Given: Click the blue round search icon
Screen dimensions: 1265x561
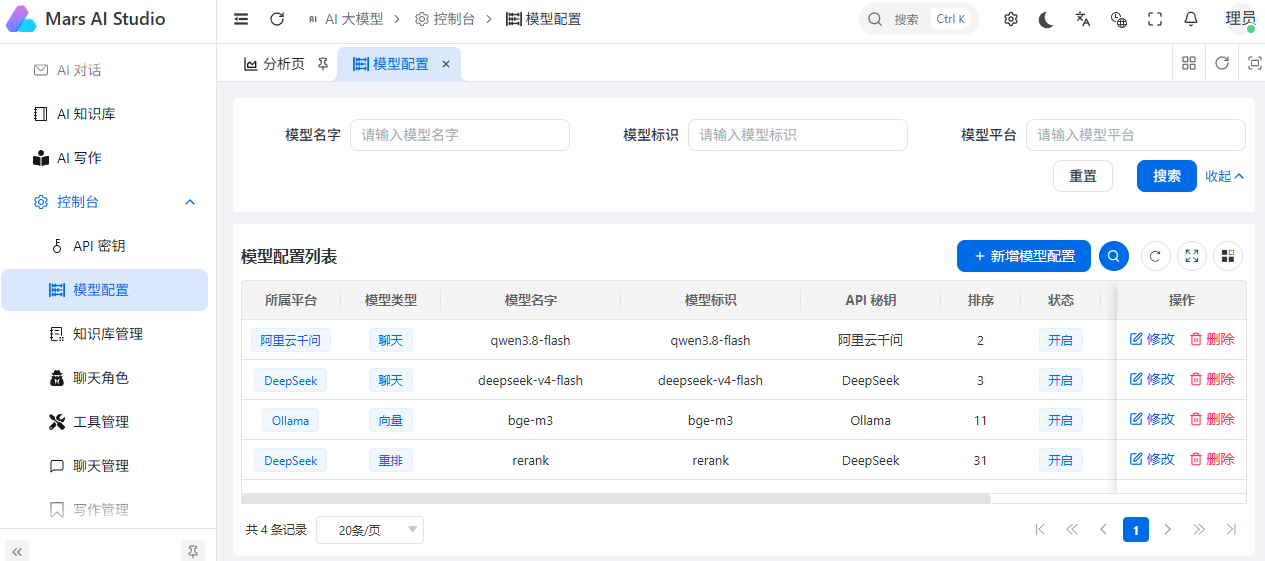Looking at the screenshot, I should click(1114, 256).
